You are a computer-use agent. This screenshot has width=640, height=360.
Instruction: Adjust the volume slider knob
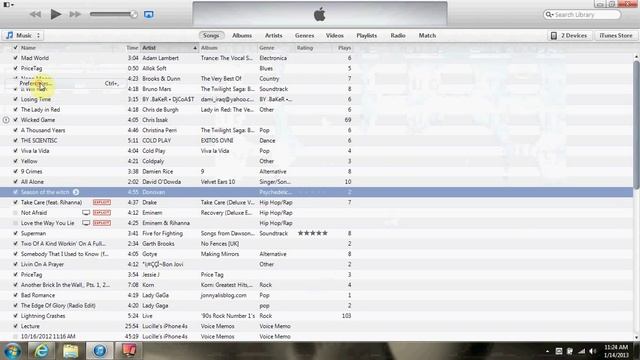(x=133, y=14)
